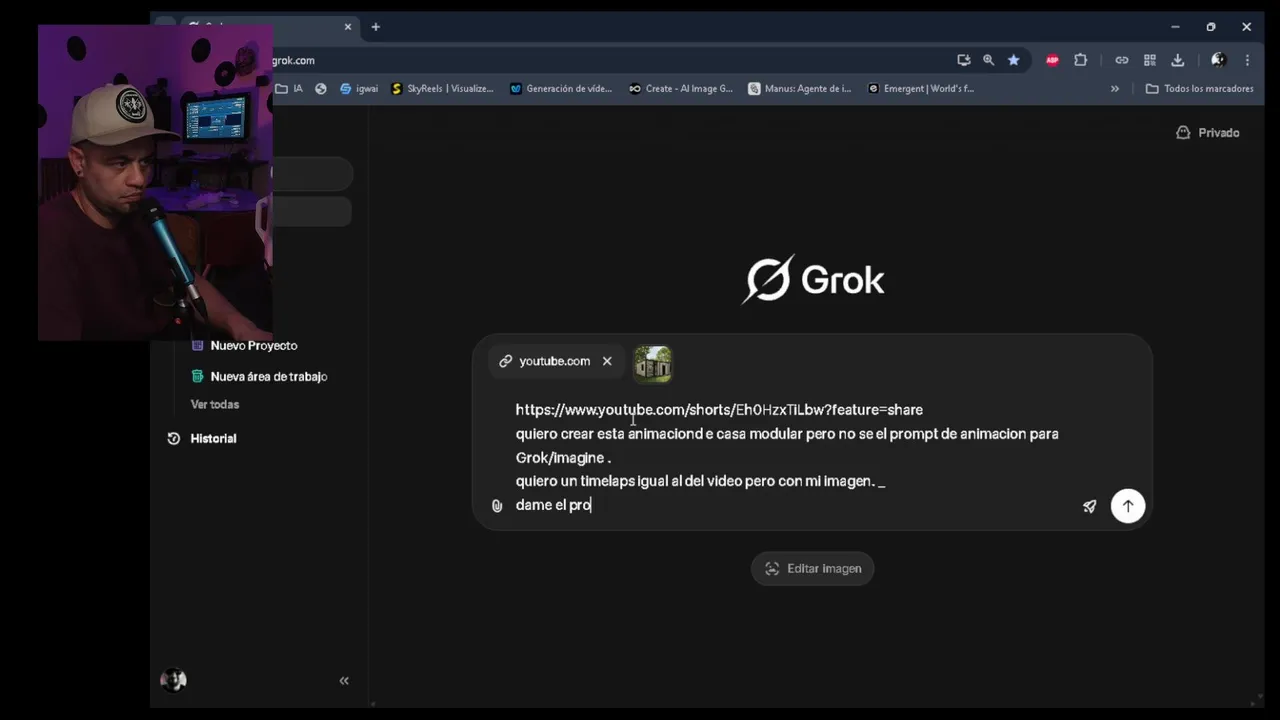This screenshot has height=720, width=1280.
Task: Open Chrome downloads icon
Action: coord(1178,60)
